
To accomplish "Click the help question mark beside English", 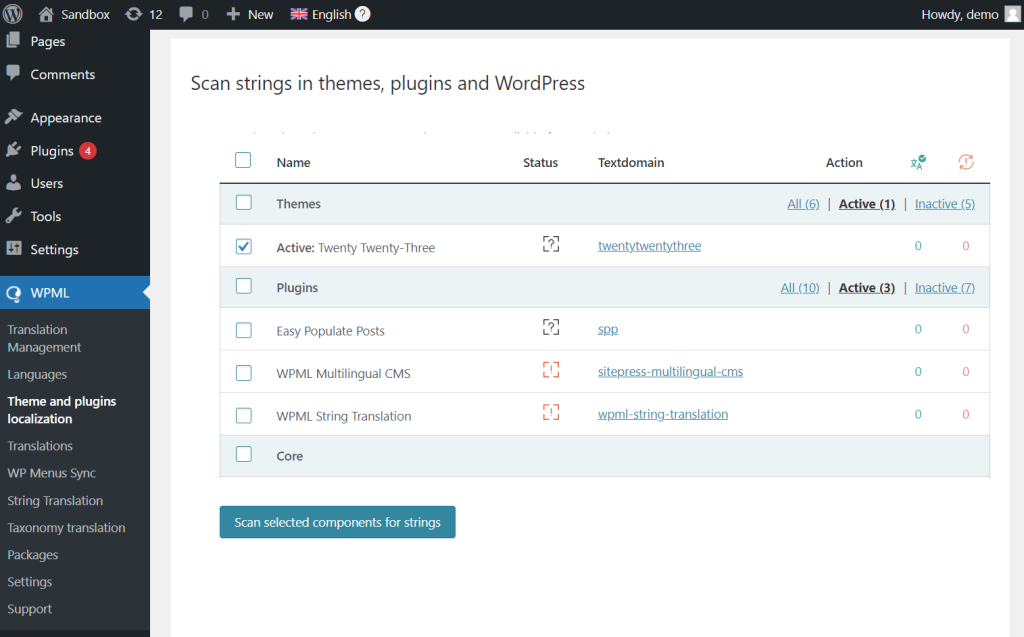I will point(362,14).
